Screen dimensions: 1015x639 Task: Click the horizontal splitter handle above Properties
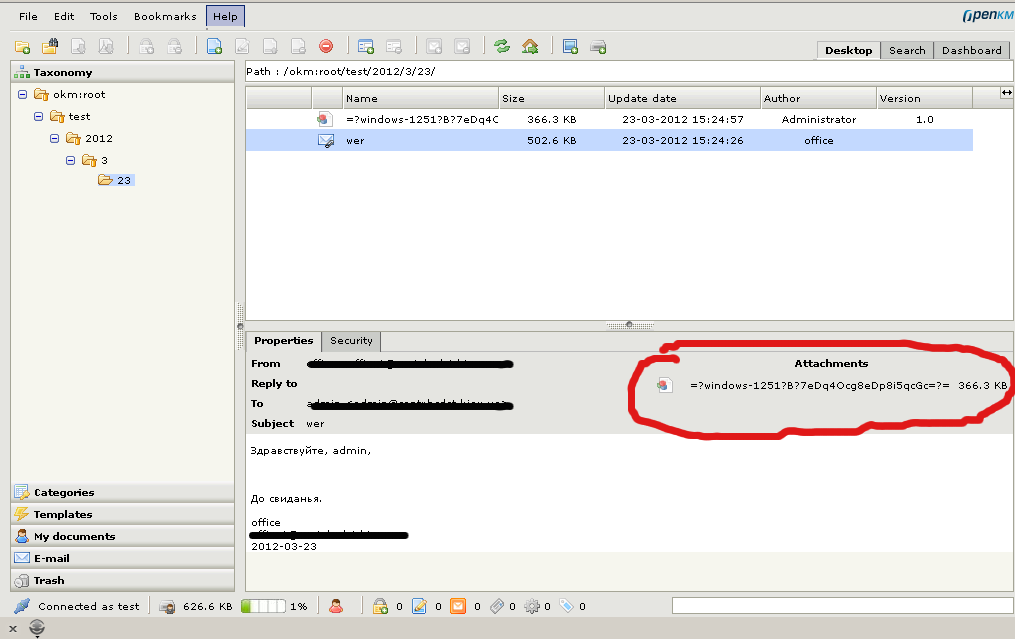[628, 325]
